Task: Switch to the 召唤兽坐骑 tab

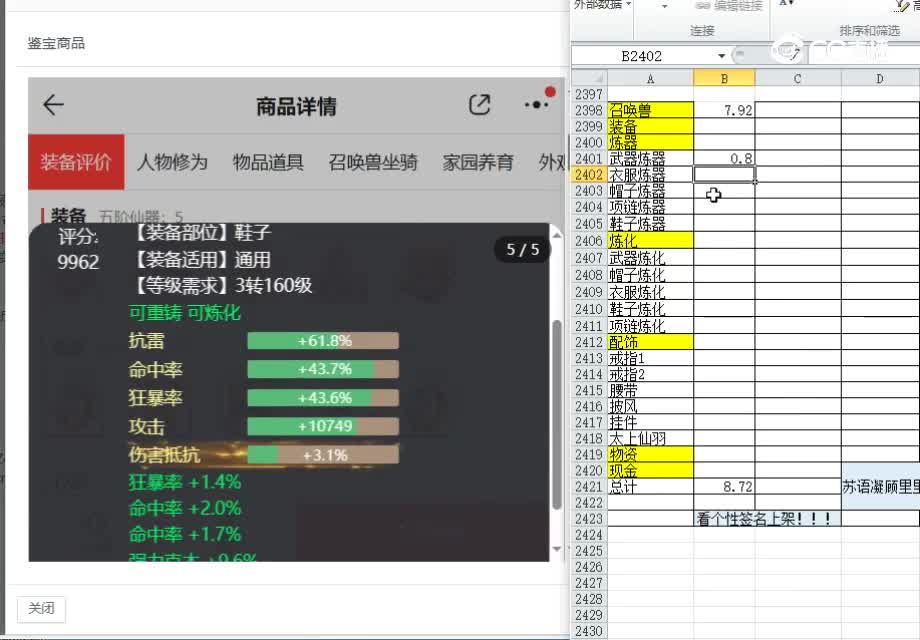Action: tap(372, 162)
